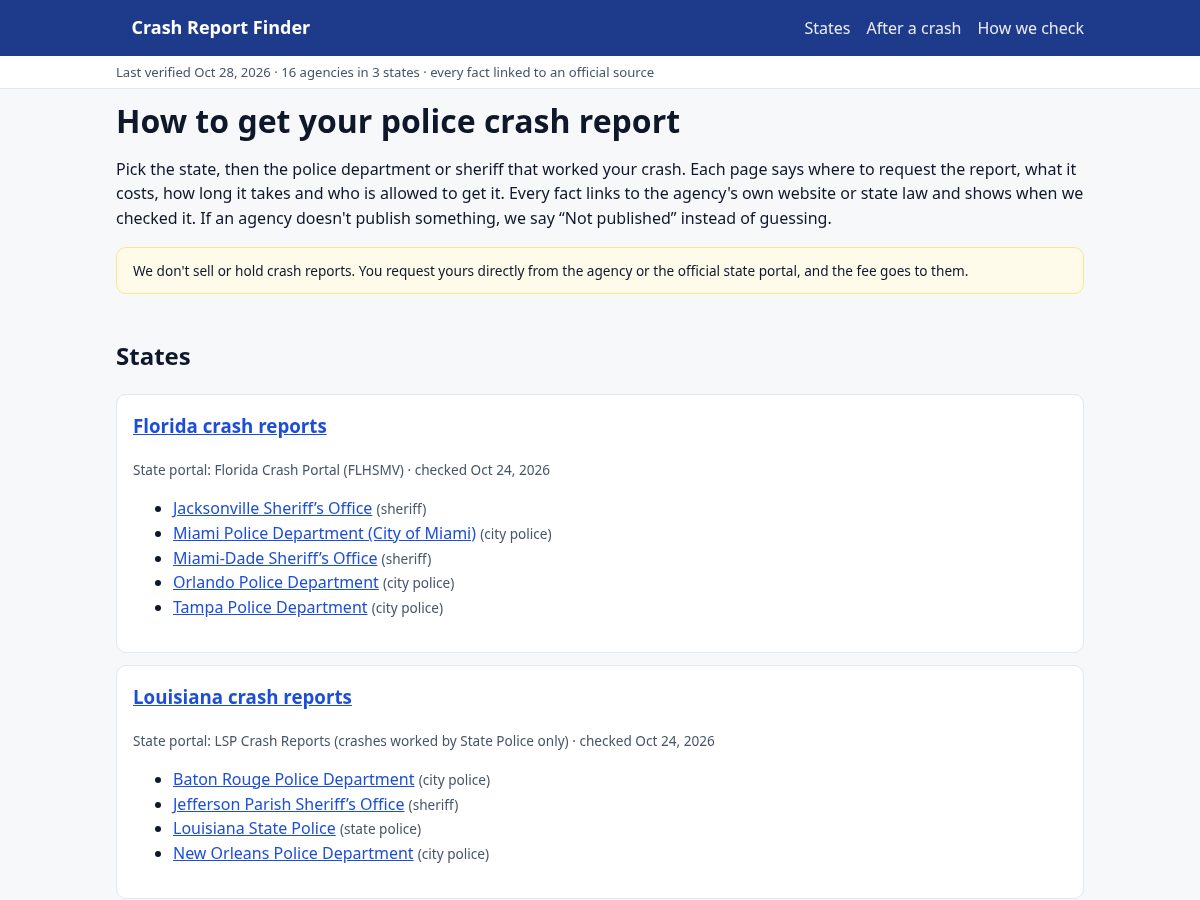1200x900 pixels.
Task: Open the Miami-Dade Sheriff's Office link
Action: click(x=275, y=558)
